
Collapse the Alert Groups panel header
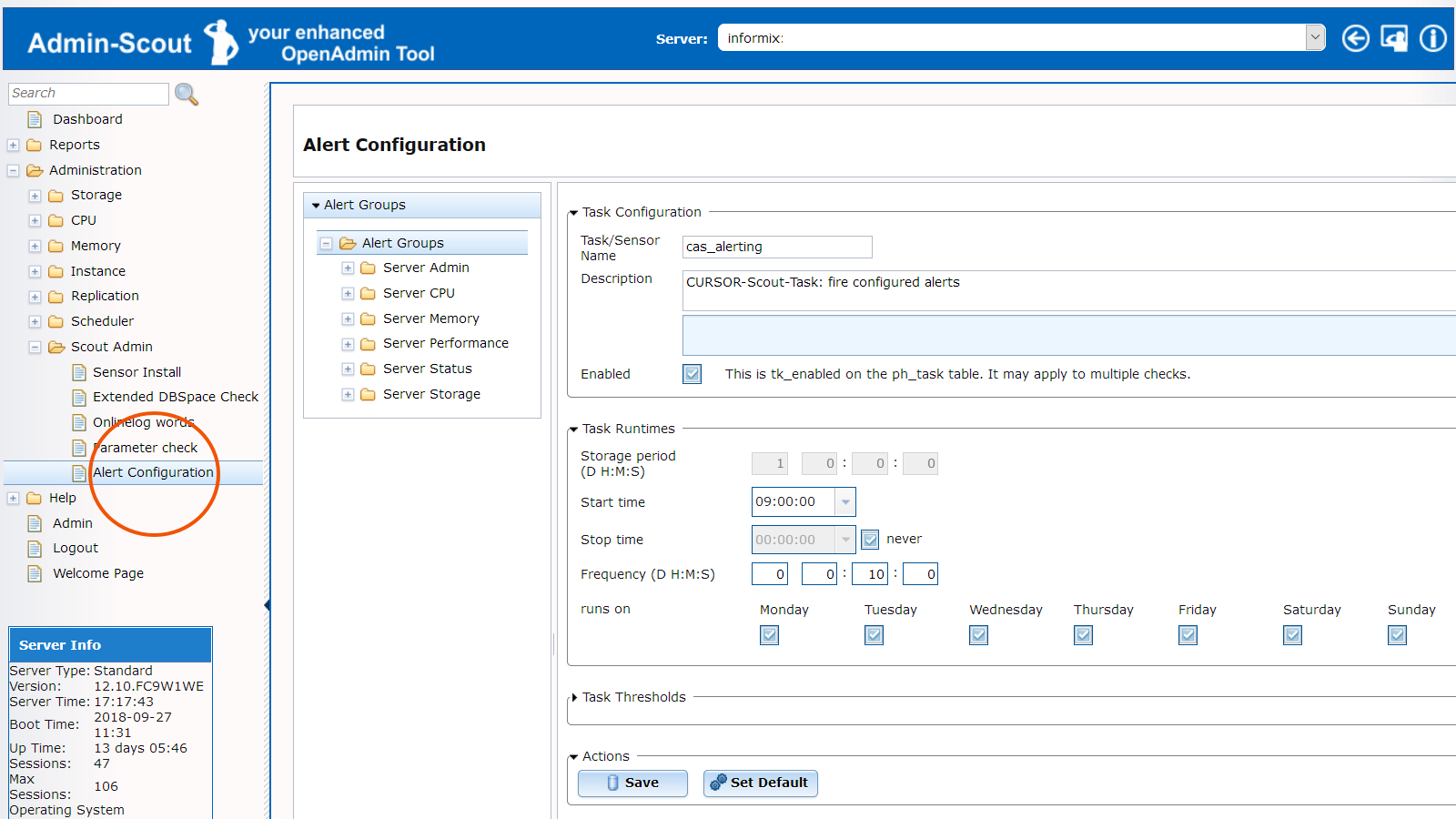pyautogui.click(x=422, y=205)
